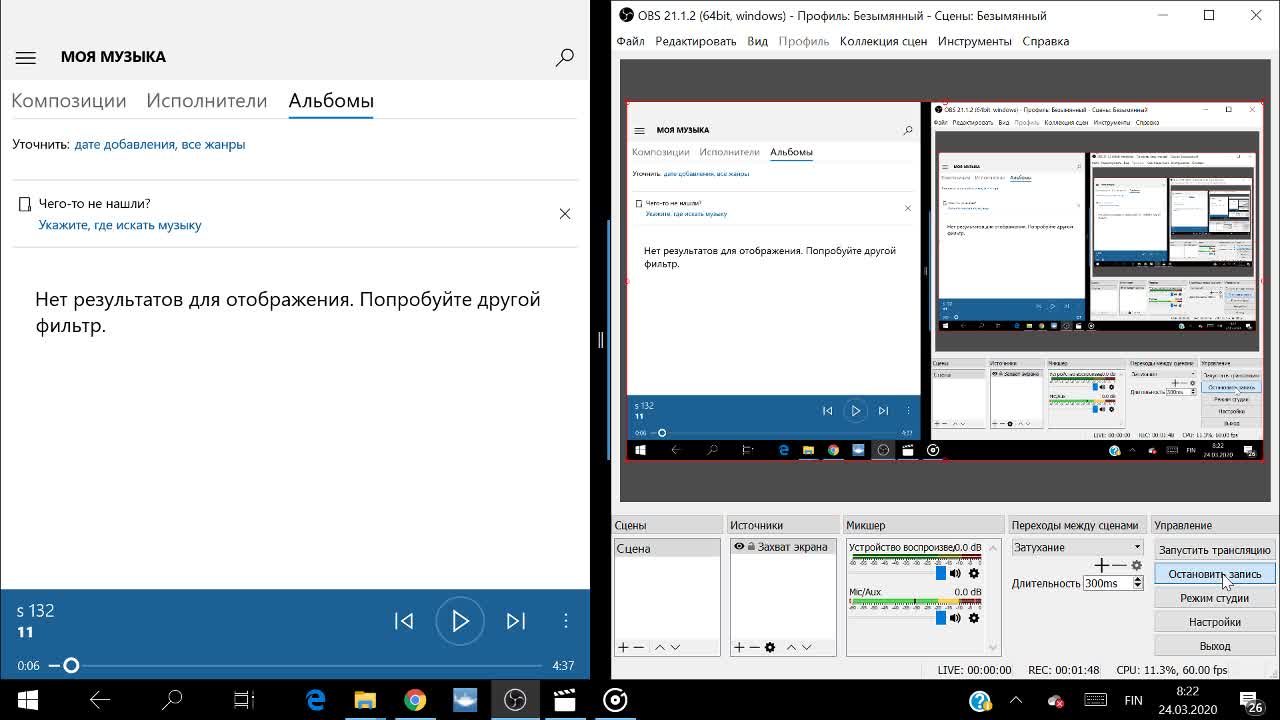Play the current track
Viewport: 1280px width, 720px height.
(x=460, y=621)
